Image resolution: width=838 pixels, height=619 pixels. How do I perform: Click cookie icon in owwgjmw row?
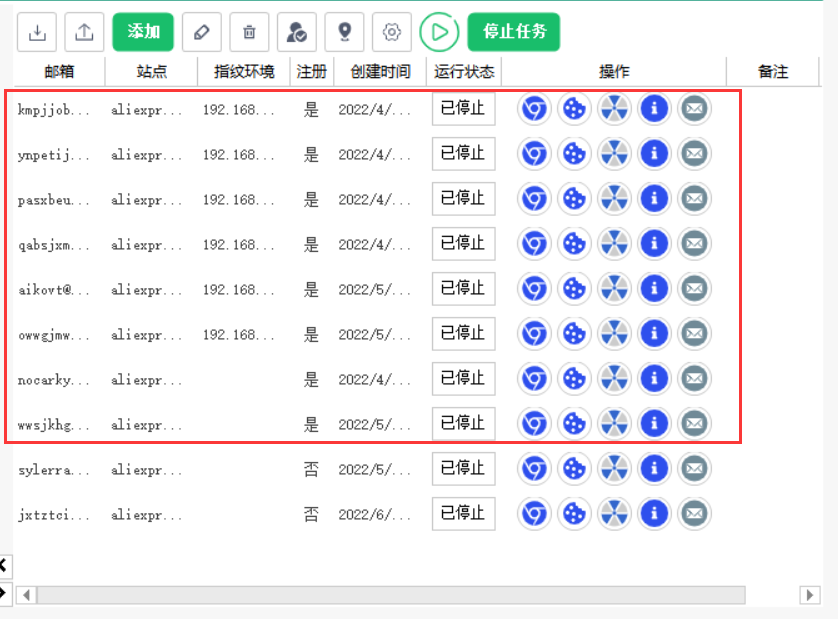click(575, 334)
